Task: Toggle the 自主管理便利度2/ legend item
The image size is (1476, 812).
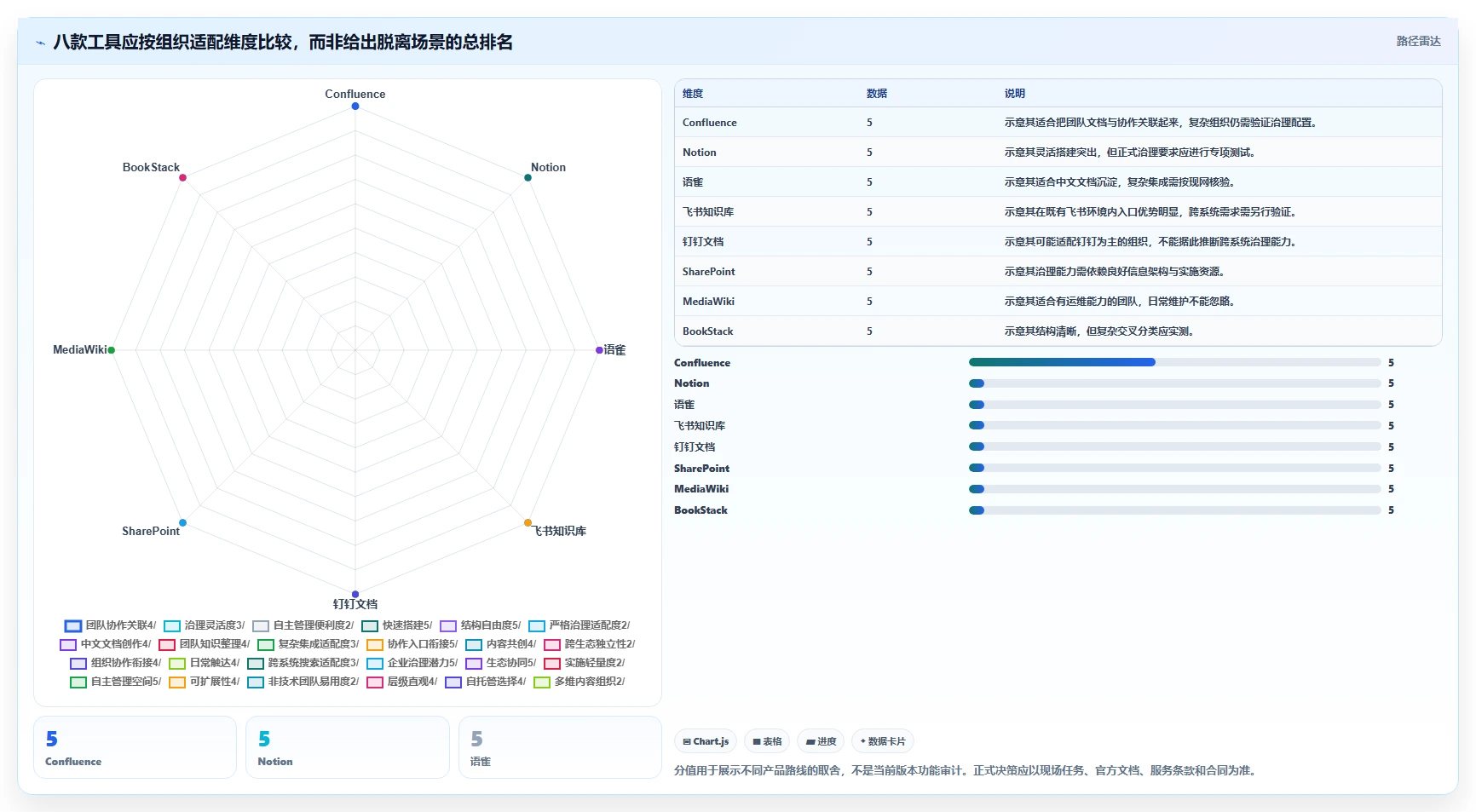Action: pos(303,625)
